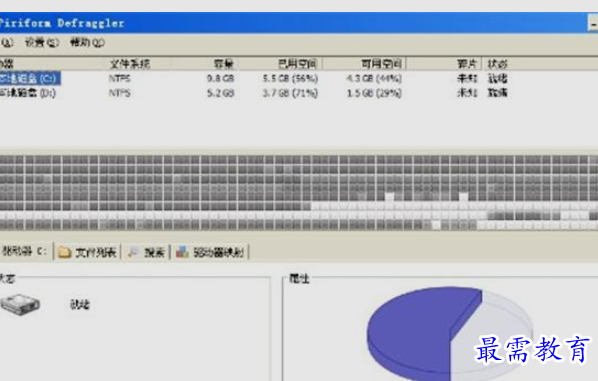Switch to the 驱动器映射 tab

click(210, 252)
